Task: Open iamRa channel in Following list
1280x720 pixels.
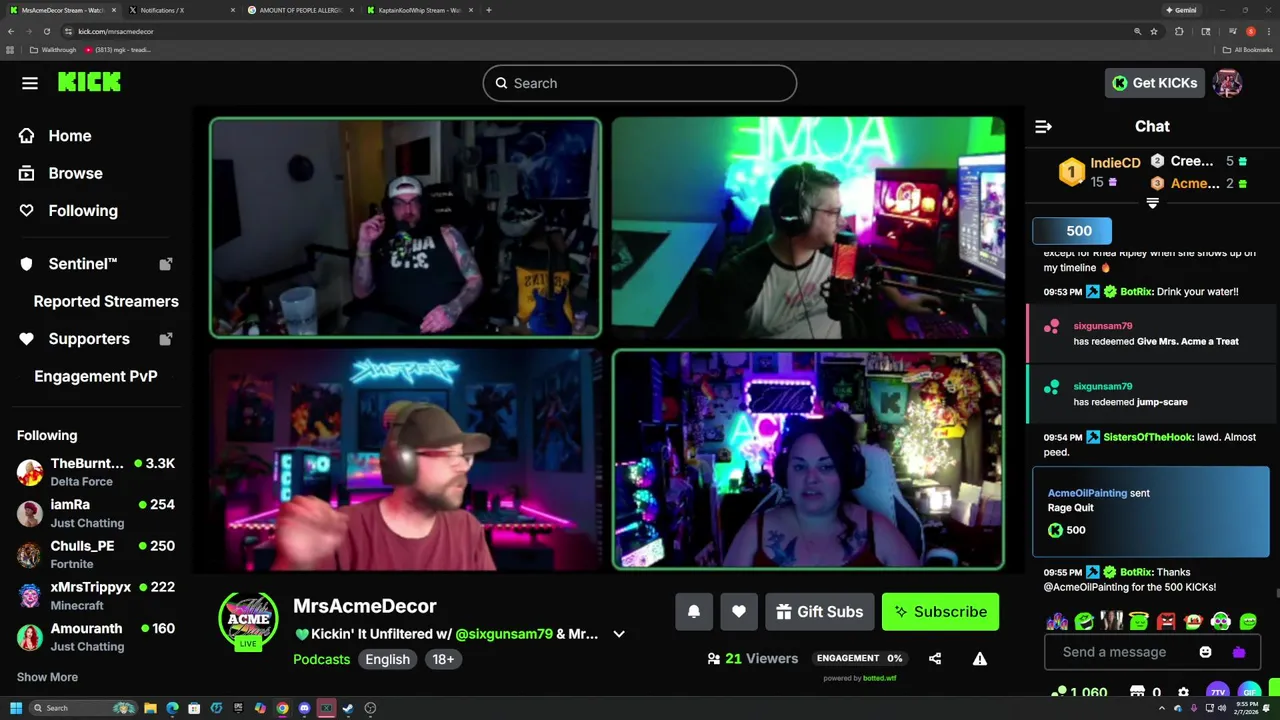Action: pyautogui.click(x=96, y=513)
